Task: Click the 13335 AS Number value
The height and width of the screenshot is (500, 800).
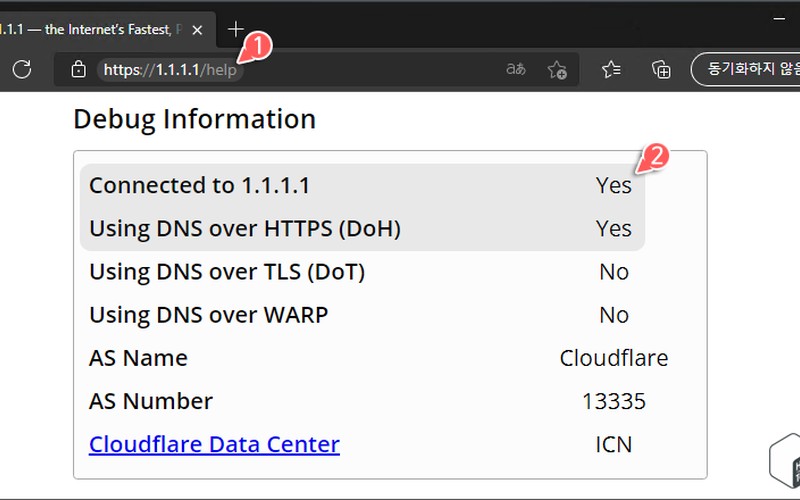Action: click(x=614, y=402)
